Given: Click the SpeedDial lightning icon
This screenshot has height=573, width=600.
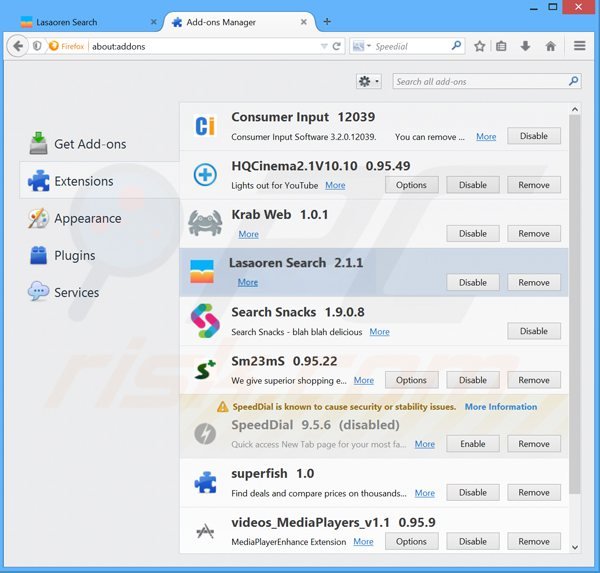Looking at the screenshot, I should point(205,434).
